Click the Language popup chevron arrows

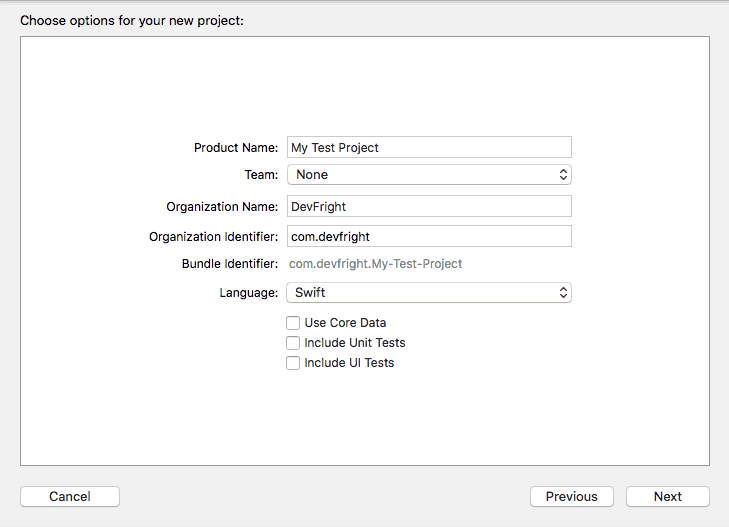point(563,293)
